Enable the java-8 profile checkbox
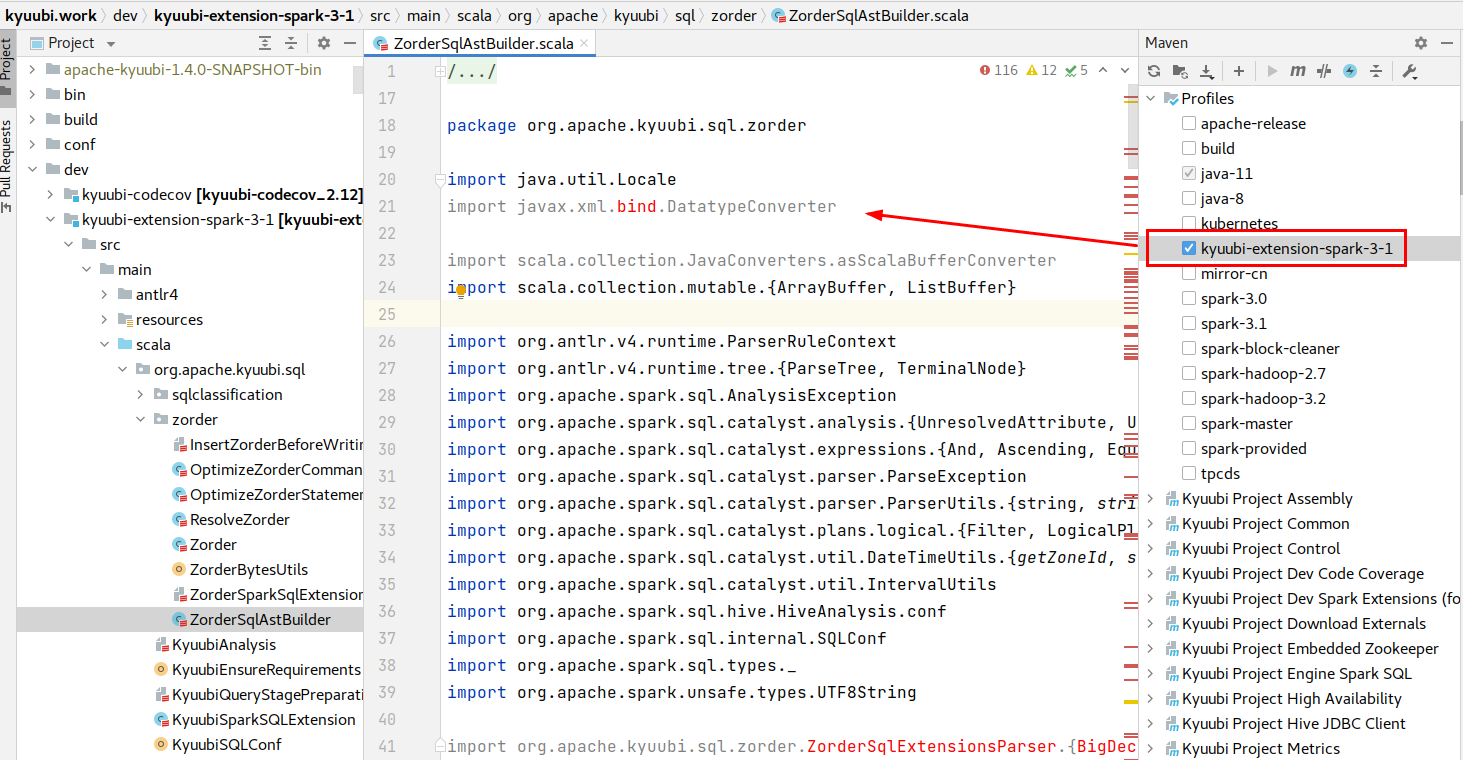 coord(1189,198)
